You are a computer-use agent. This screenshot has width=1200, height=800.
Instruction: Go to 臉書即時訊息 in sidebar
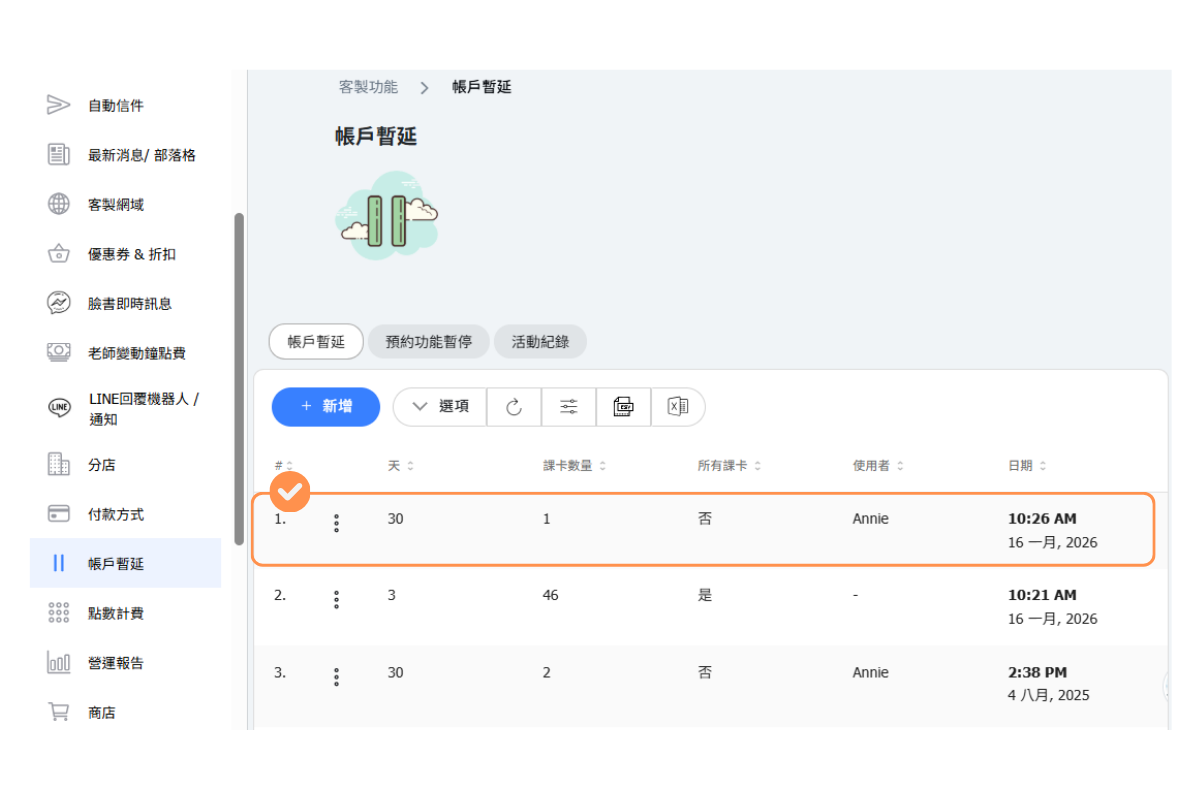coord(129,303)
